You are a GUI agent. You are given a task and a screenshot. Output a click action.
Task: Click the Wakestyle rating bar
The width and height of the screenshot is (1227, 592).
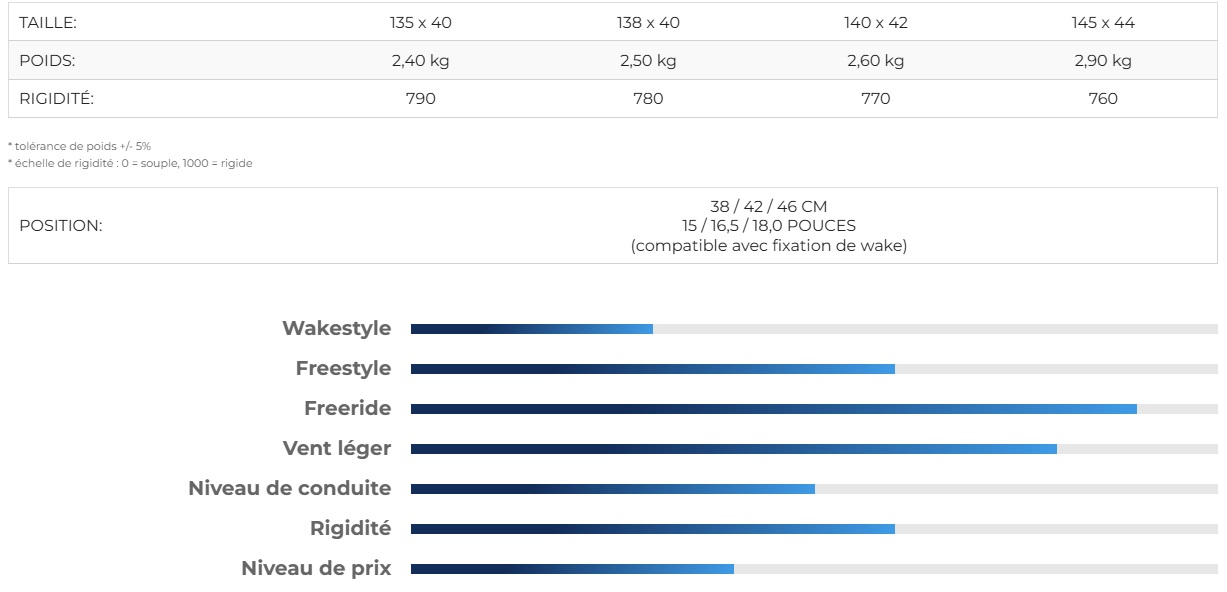pos(813,329)
